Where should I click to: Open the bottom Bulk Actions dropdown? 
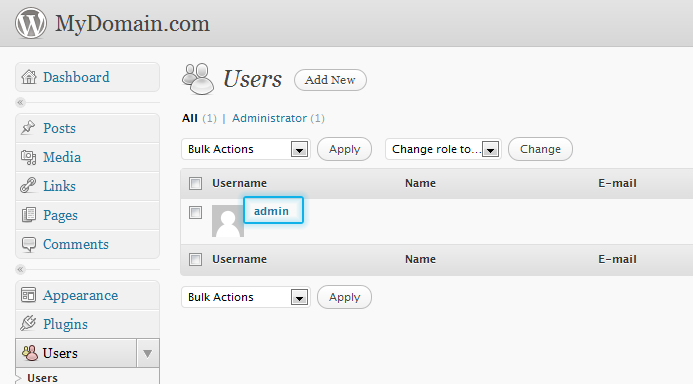click(x=245, y=297)
